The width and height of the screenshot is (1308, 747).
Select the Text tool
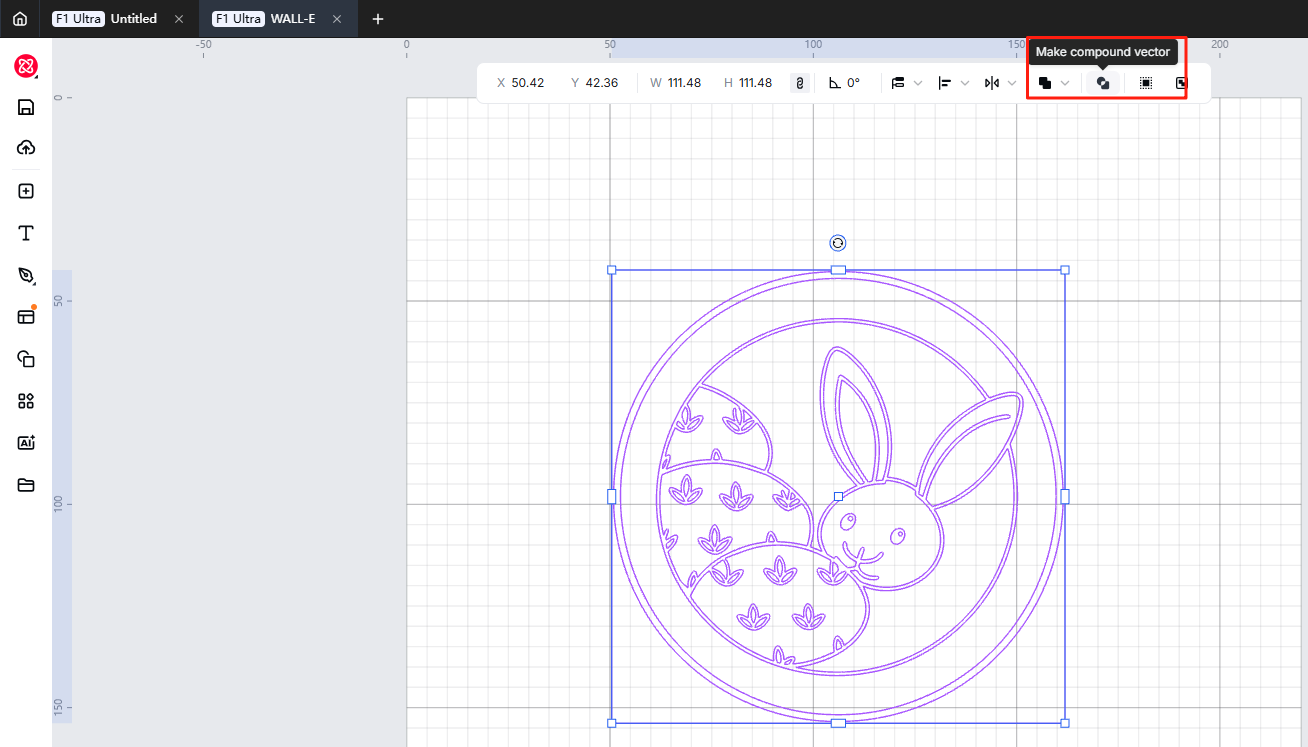pos(26,234)
